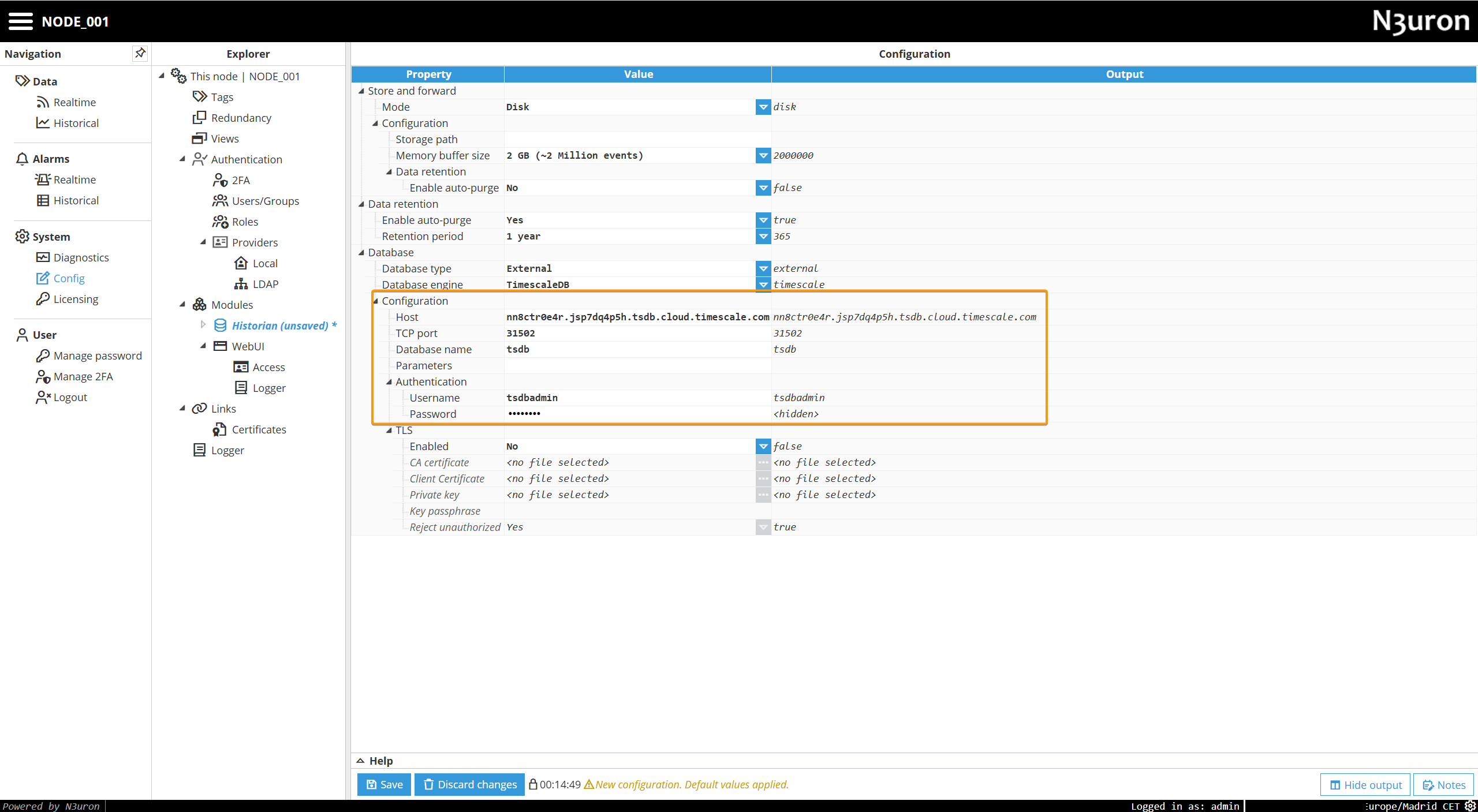Click the pin icon in Navigation panel

[x=140, y=53]
